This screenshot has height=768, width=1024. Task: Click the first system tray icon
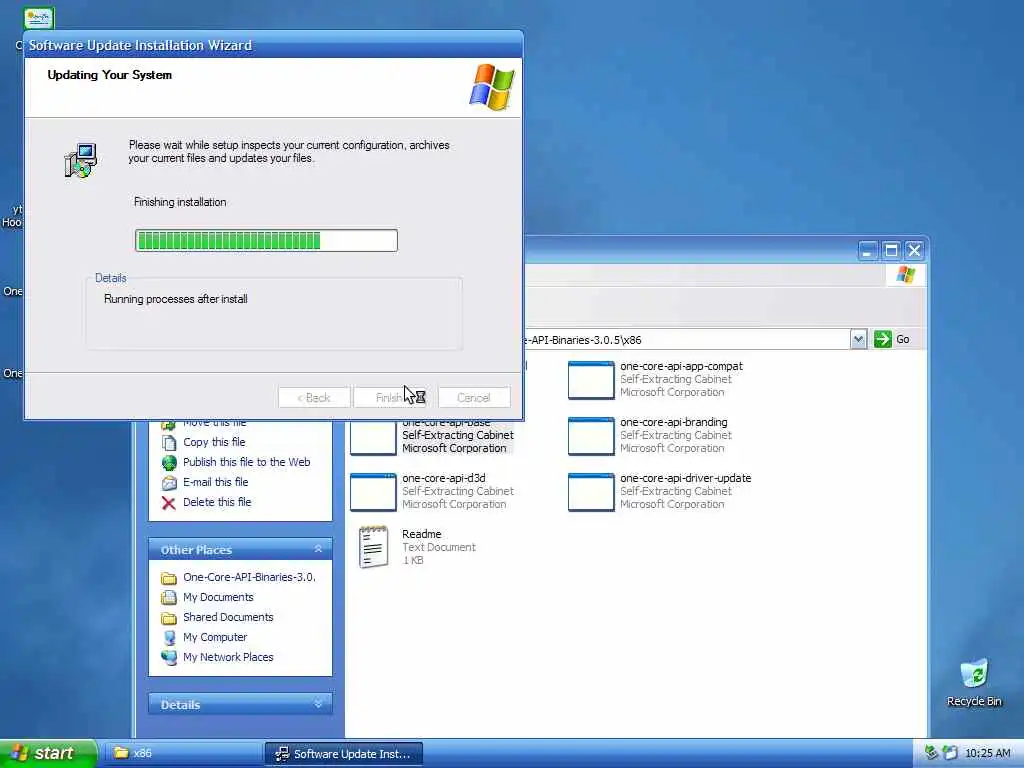932,753
